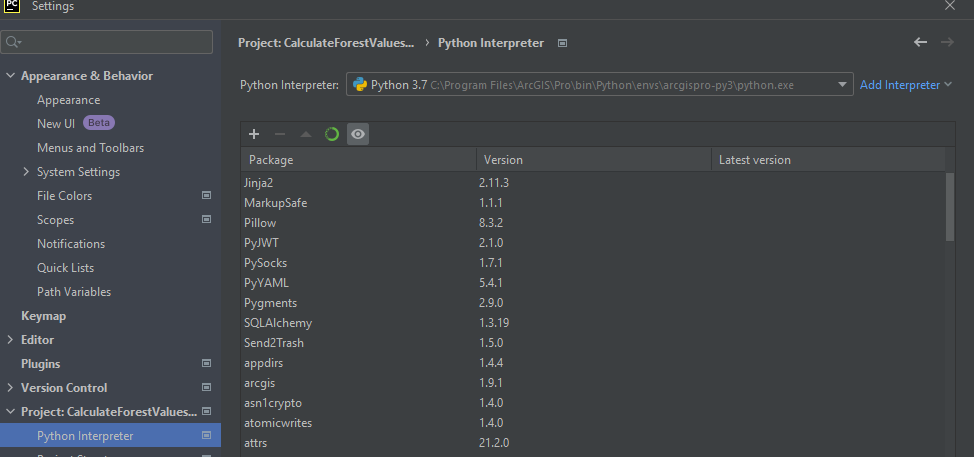Image resolution: width=974 pixels, height=457 pixels.
Task: Click the back navigation arrow
Action: pos(921,42)
